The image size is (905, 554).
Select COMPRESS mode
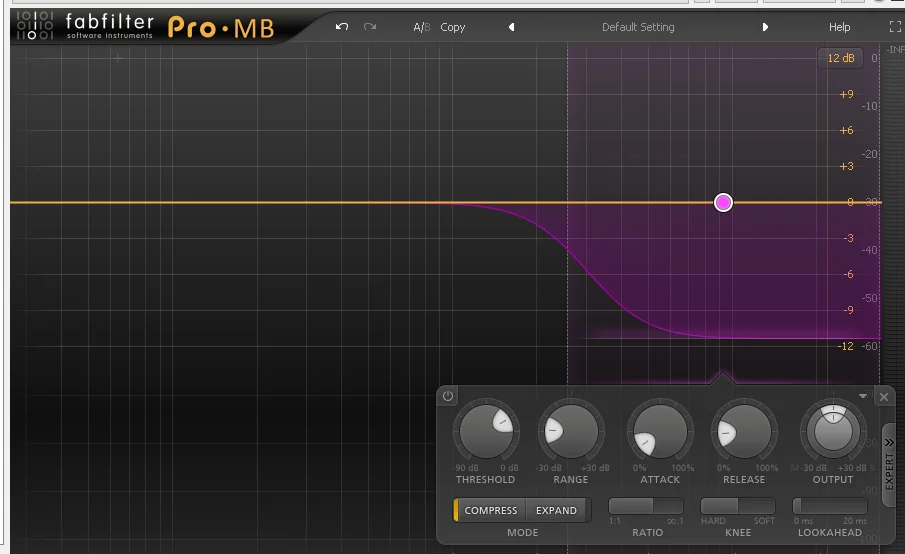(491, 510)
